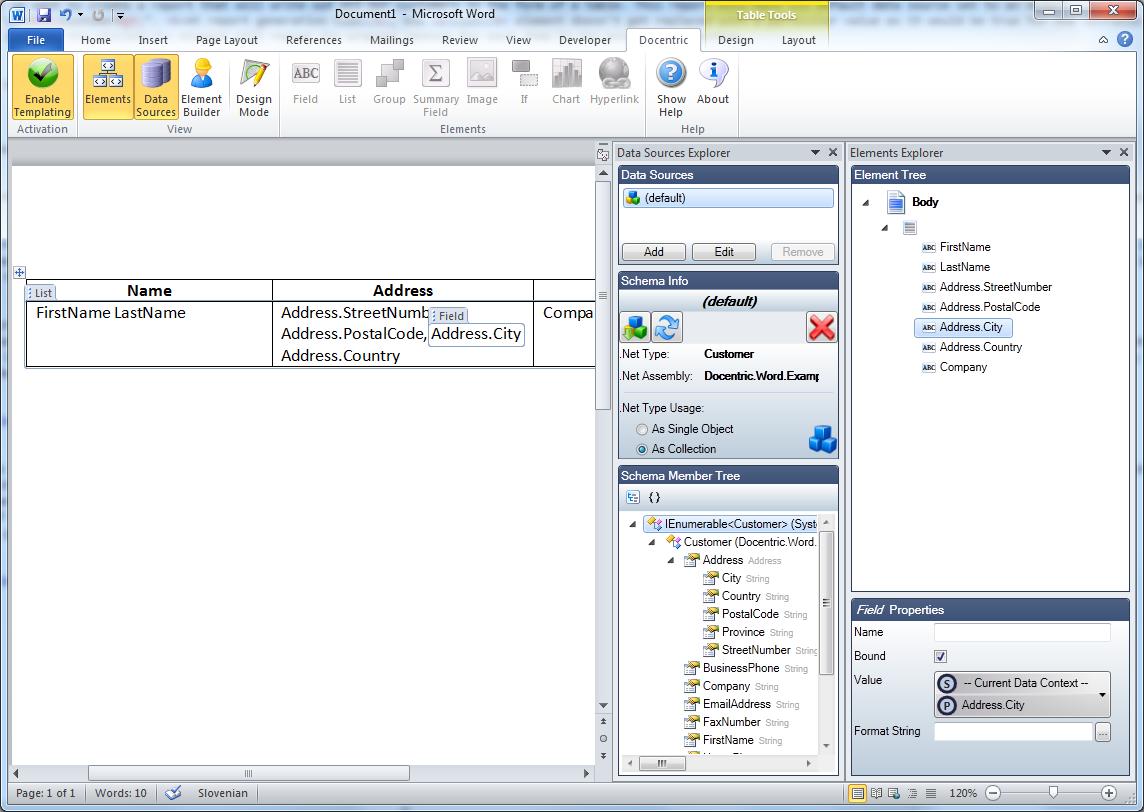Click the Field Properties Name input
The height and width of the screenshot is (812, 1144).
(1022, 633)
